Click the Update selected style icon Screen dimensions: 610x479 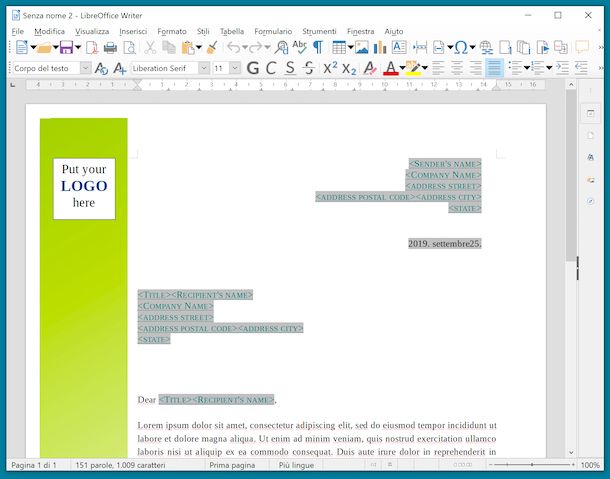tap(101, 68)
